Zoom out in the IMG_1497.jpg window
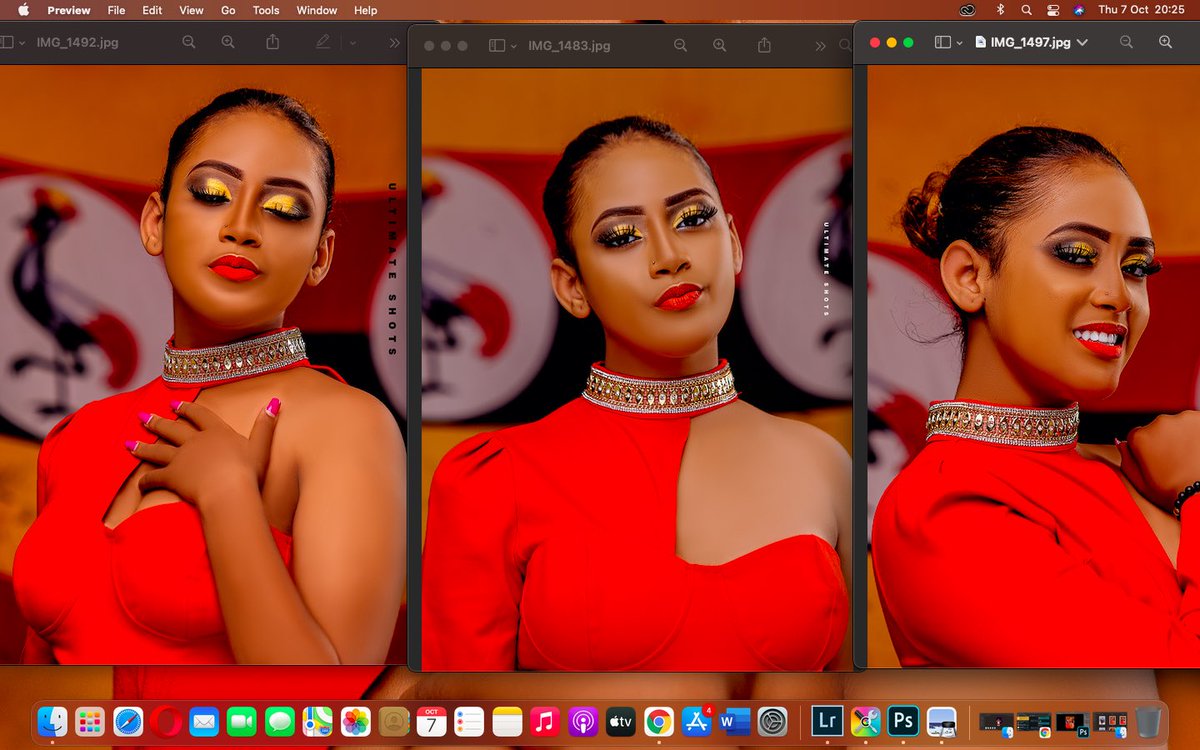This screenshot has height=750, width=1200. (x=1127, y=42)
